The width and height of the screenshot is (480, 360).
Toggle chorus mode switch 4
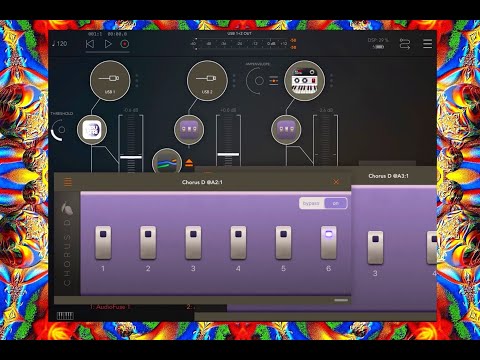tap(238, 243)
